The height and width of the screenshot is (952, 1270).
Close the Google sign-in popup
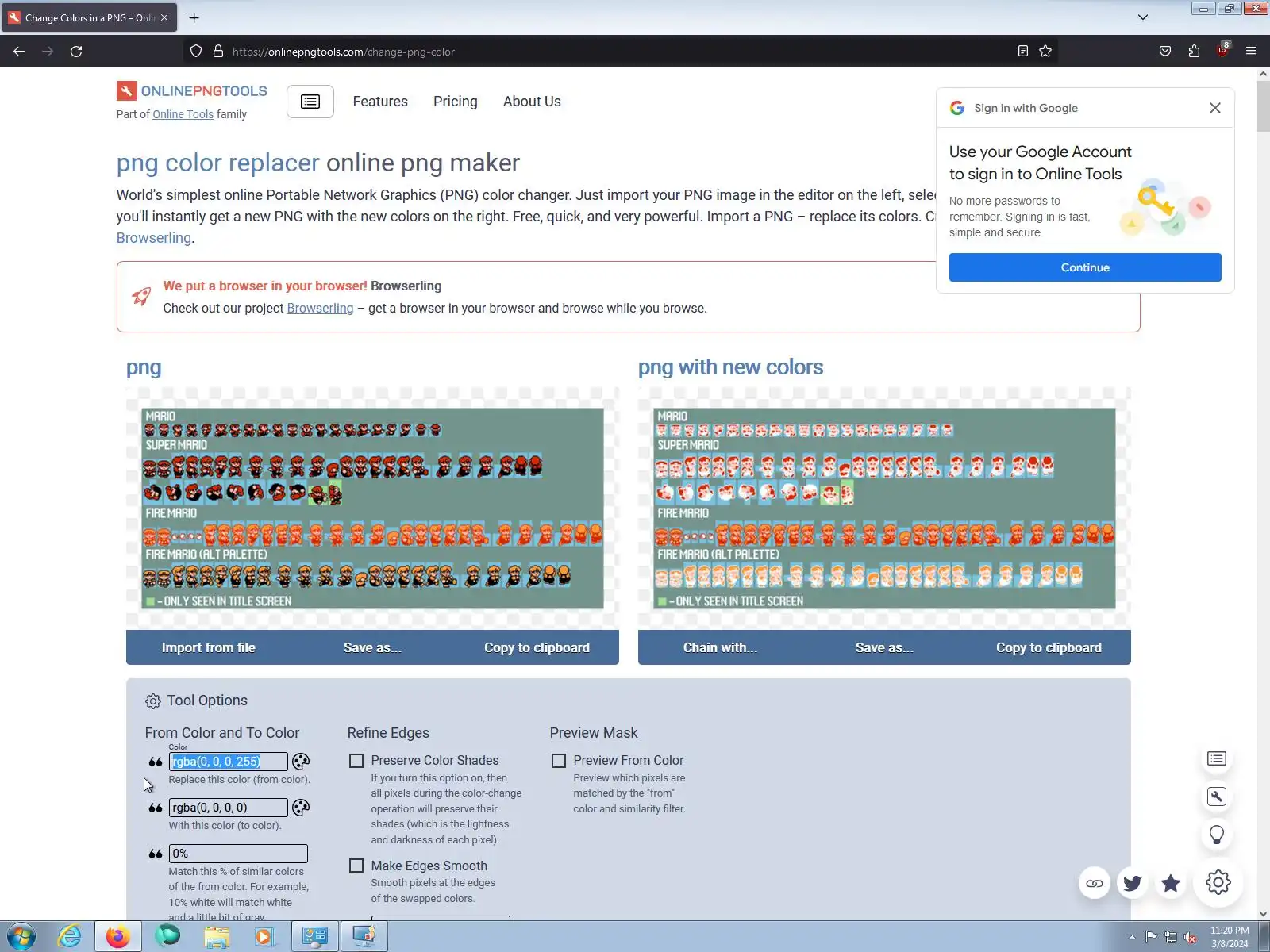click(x=1214, y=108)
